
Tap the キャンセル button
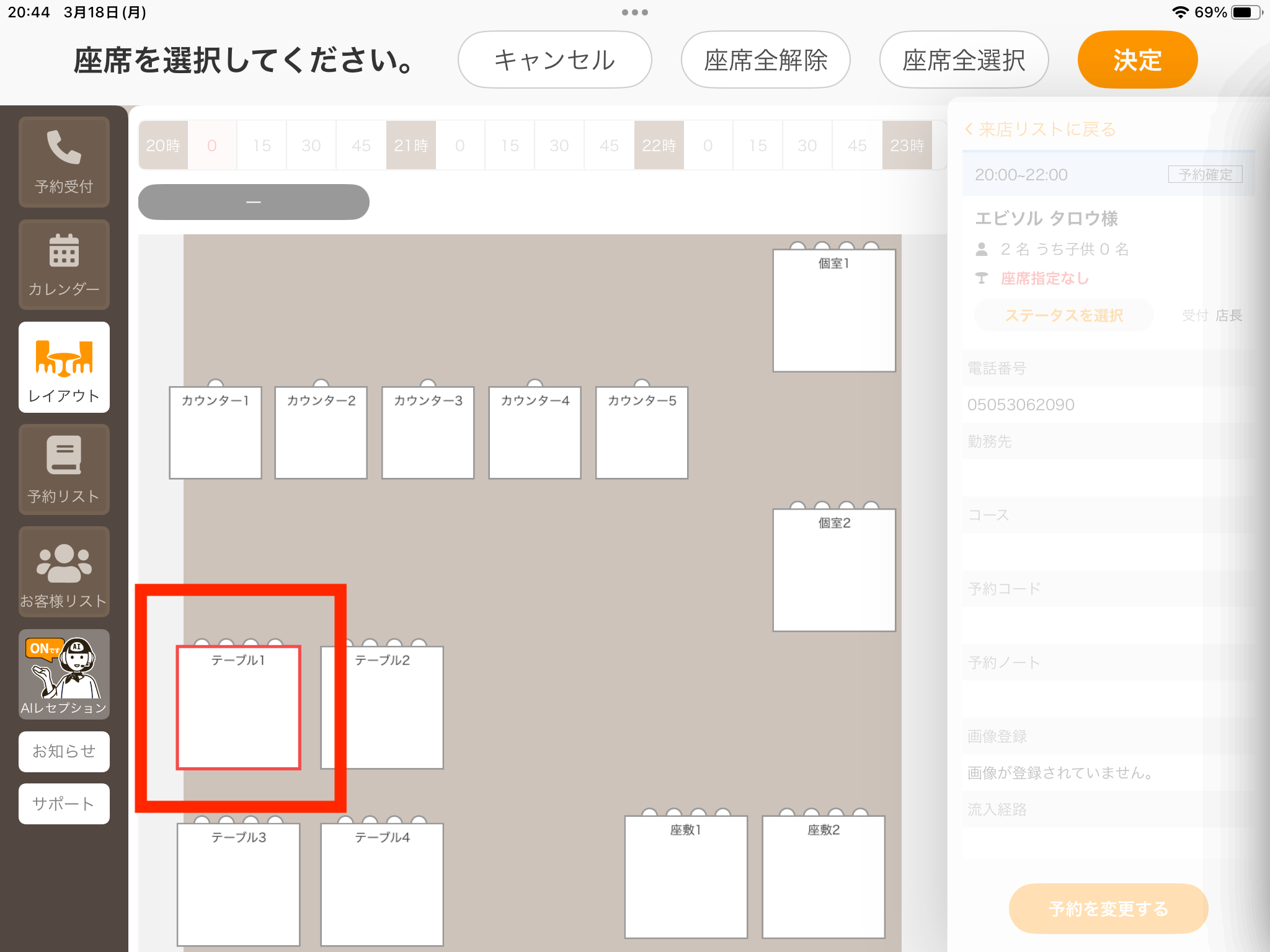tap(554, 60)
